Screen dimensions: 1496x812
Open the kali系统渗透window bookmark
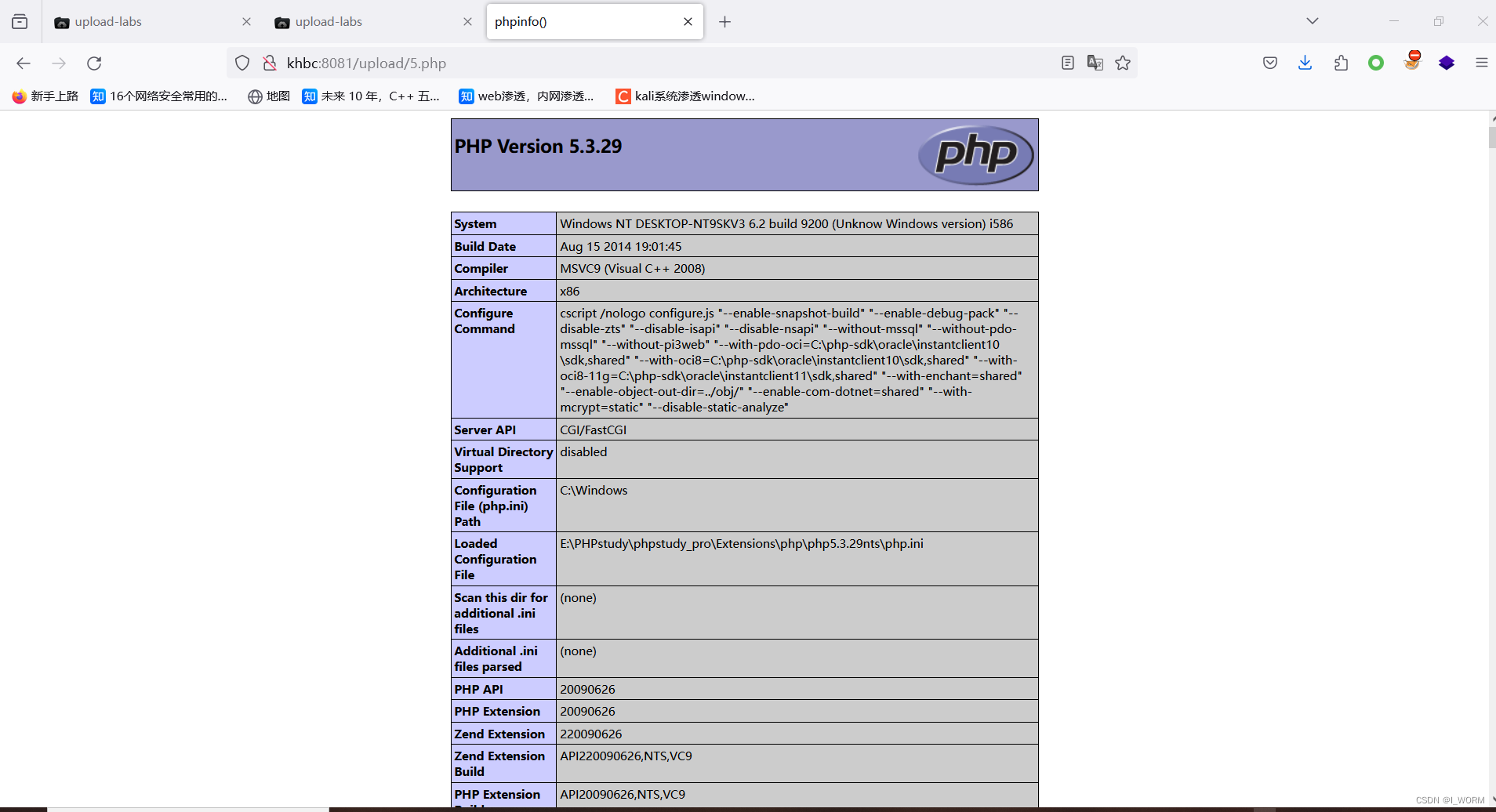685,96
